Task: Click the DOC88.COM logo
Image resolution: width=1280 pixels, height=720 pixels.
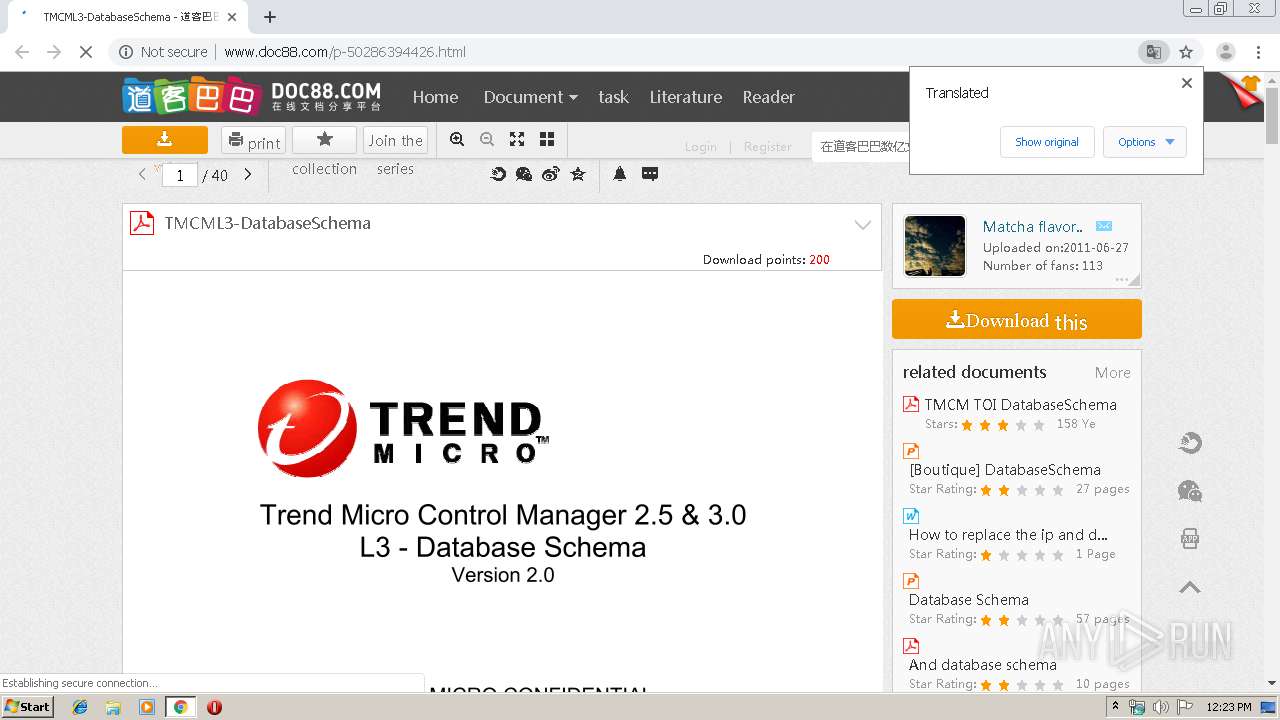Action: click(252, 96)
